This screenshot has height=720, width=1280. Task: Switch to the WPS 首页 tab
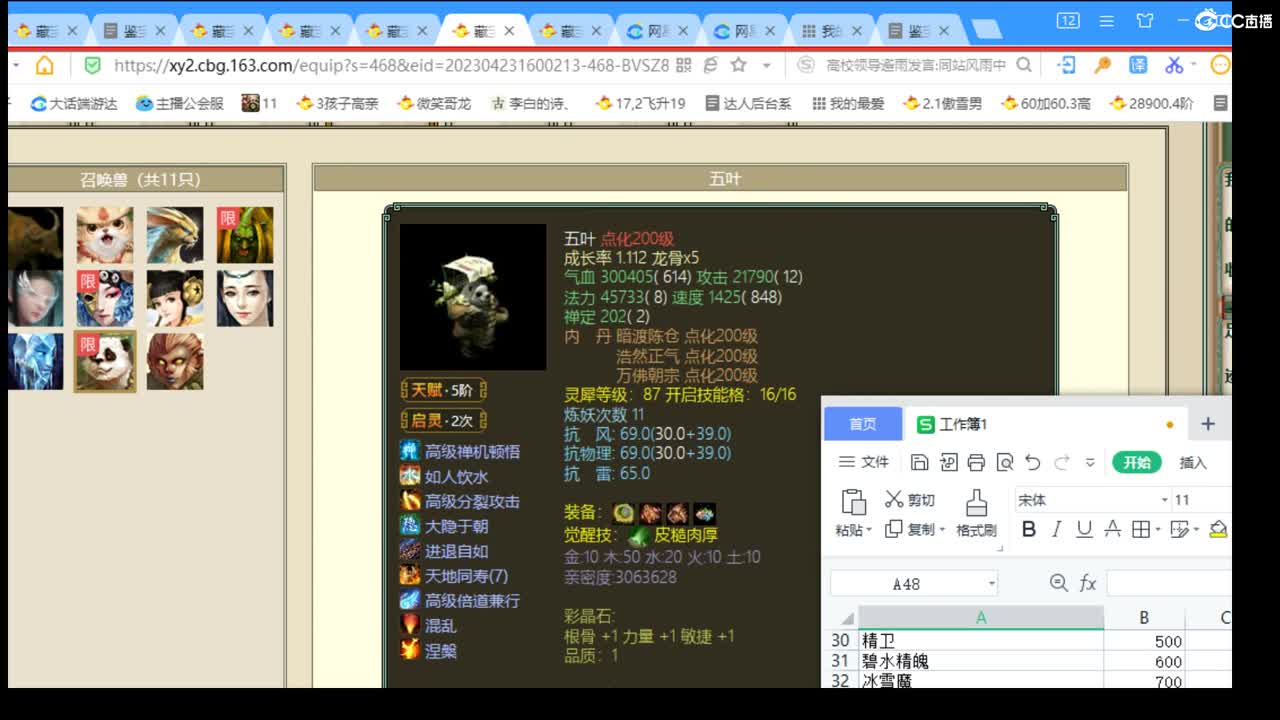tap(863, 424)
